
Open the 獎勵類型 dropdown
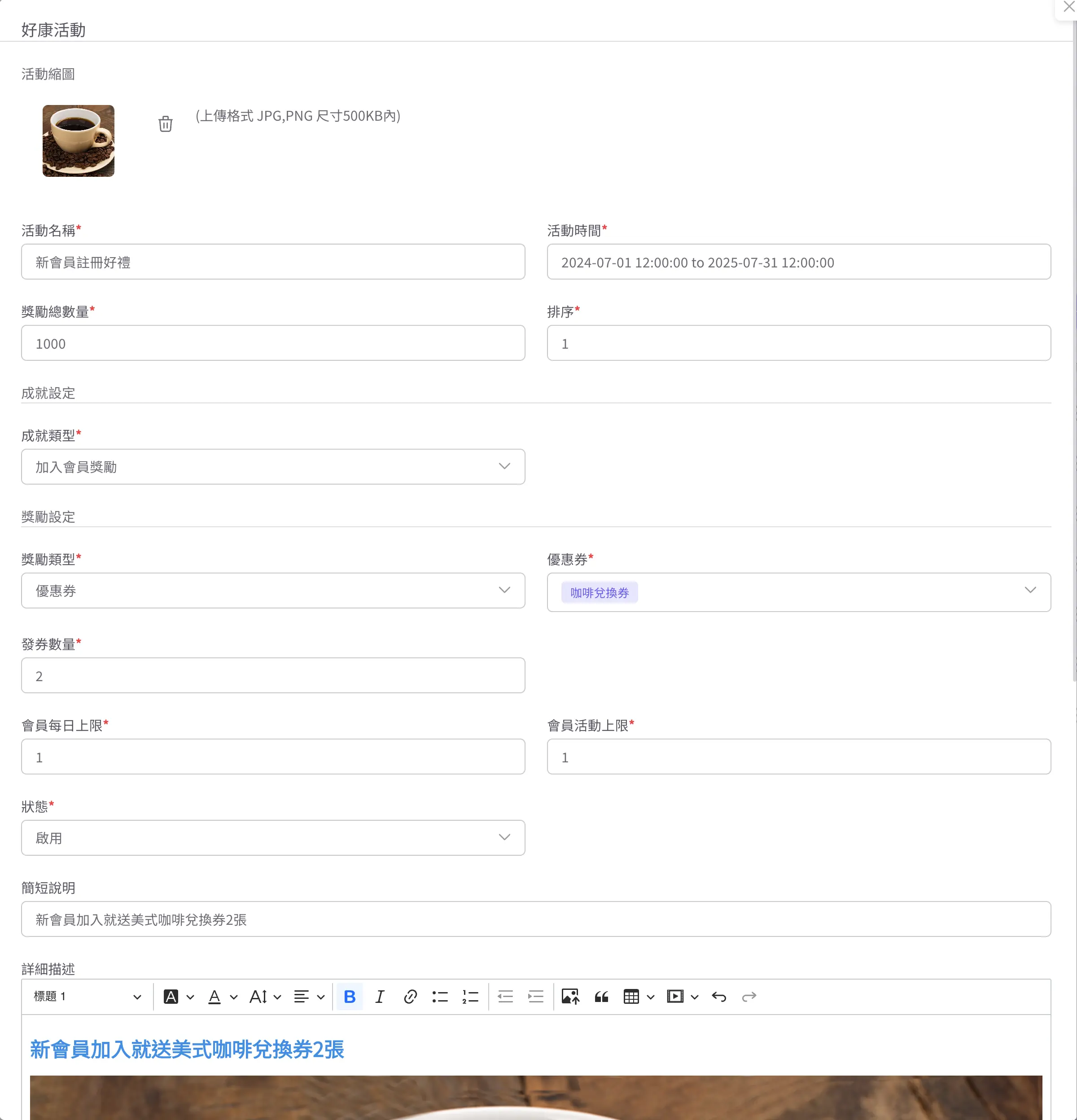[x=272, y=590]
